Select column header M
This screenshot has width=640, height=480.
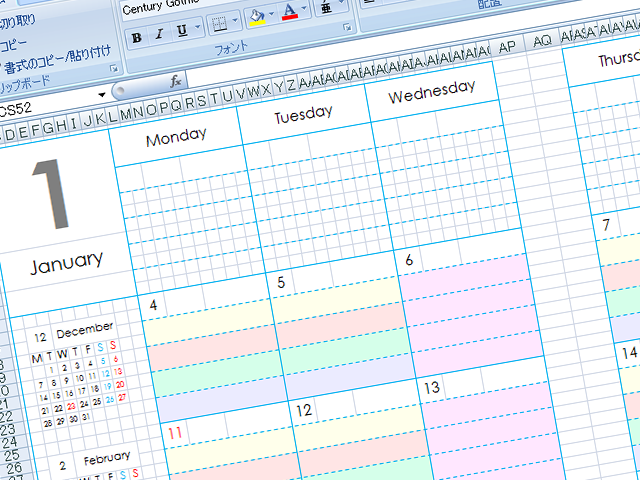pos(125,115)
